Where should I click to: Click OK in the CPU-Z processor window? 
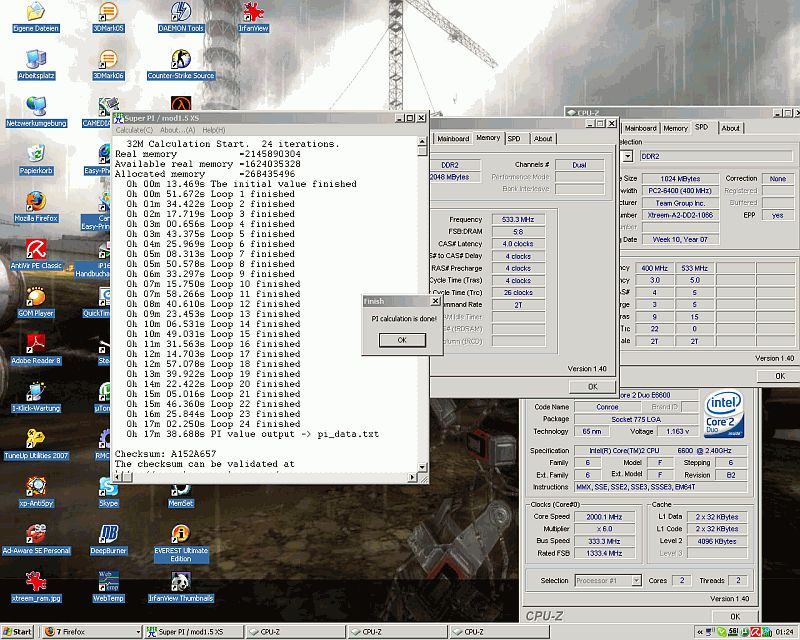pos(735,616)
